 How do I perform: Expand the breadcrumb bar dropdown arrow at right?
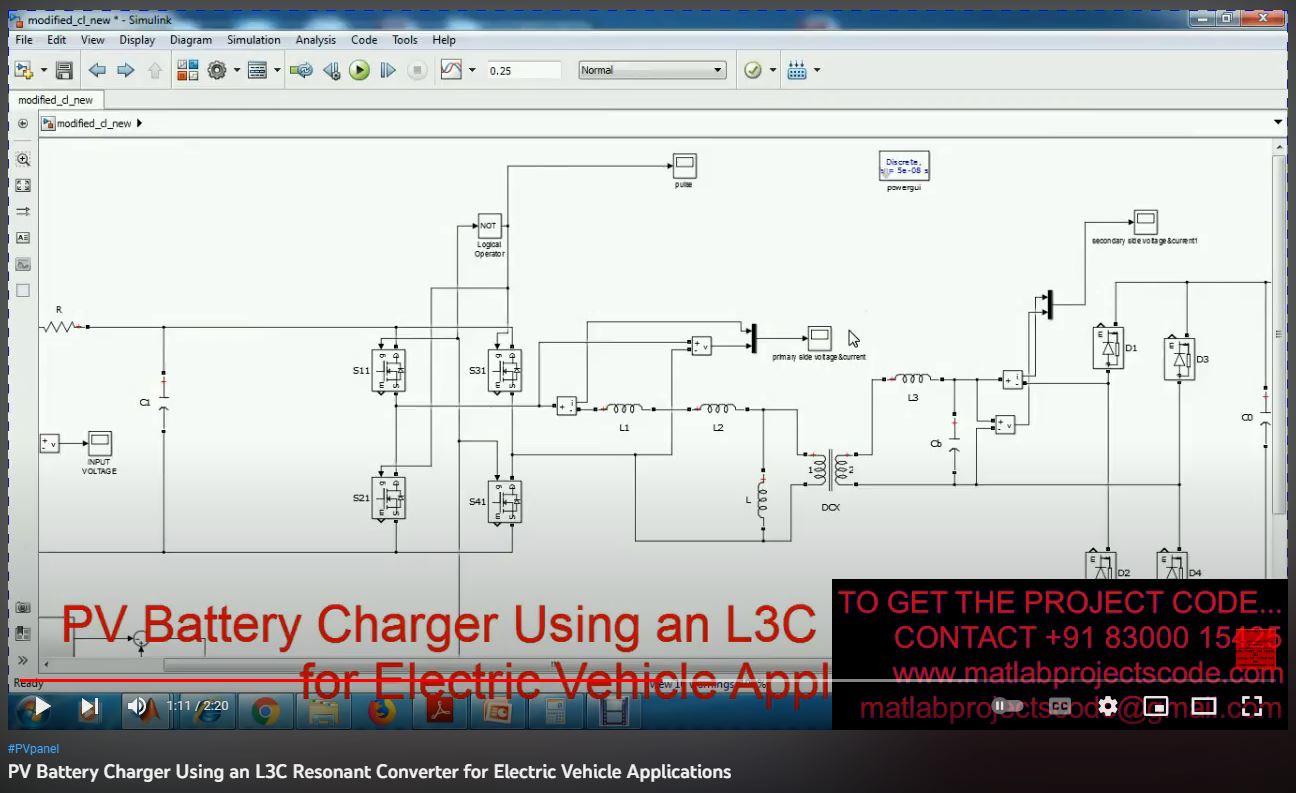pos(1278,123)
